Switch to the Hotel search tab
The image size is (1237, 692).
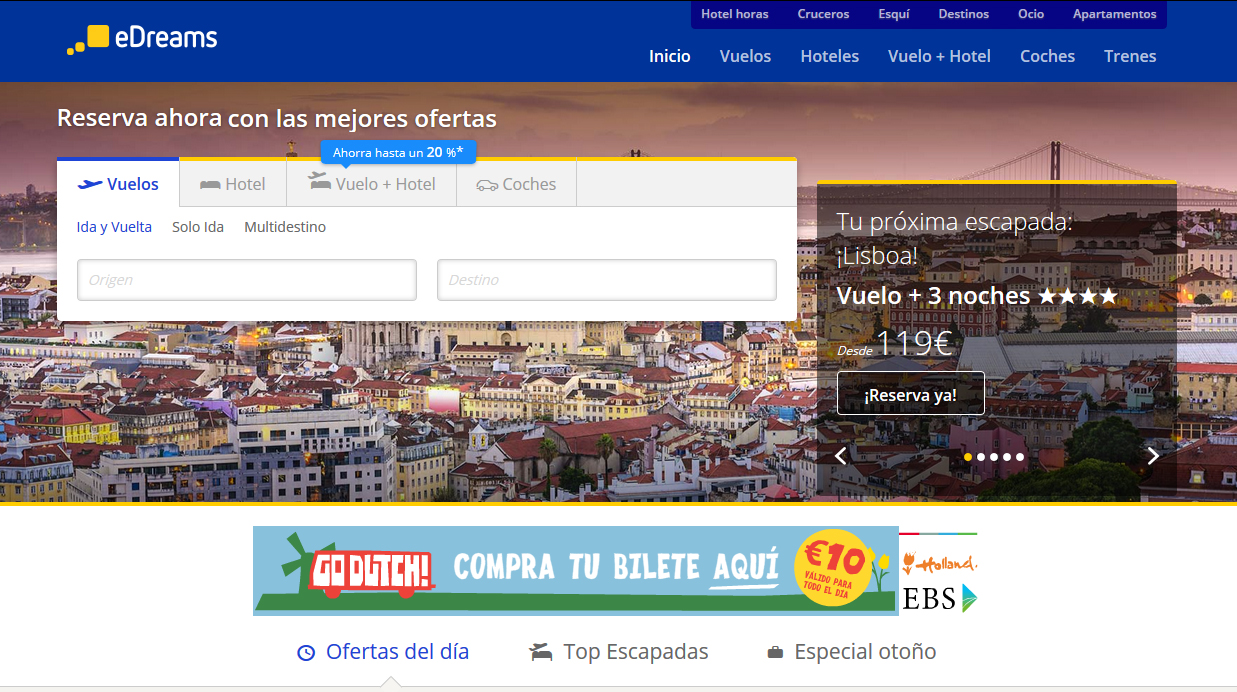[x=233, y=184]
